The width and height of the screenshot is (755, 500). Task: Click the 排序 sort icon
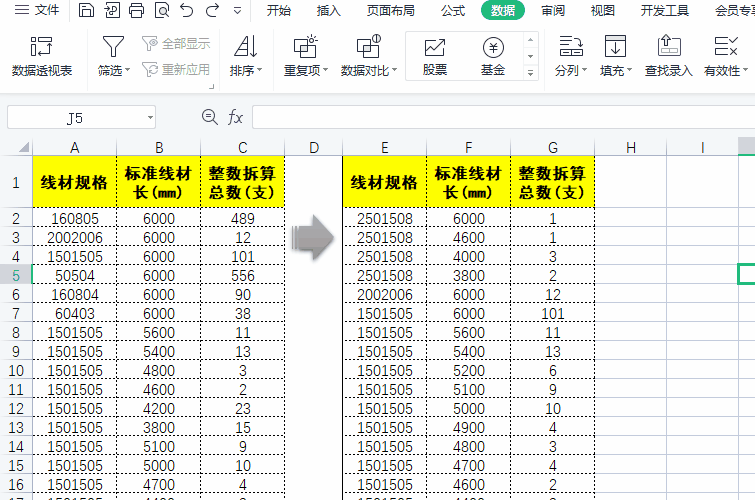pos(246,47)
